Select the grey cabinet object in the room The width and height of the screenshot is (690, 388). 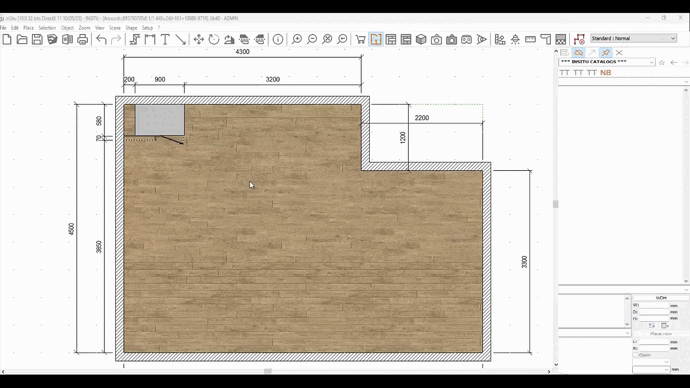tap(159, 120)
